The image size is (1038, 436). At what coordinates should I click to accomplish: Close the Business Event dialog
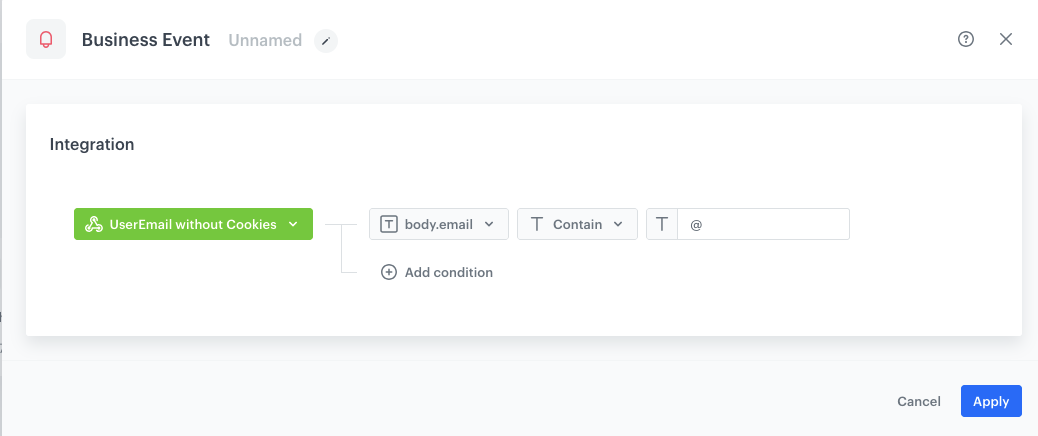pyautogui.click(x=1006, y=39)
